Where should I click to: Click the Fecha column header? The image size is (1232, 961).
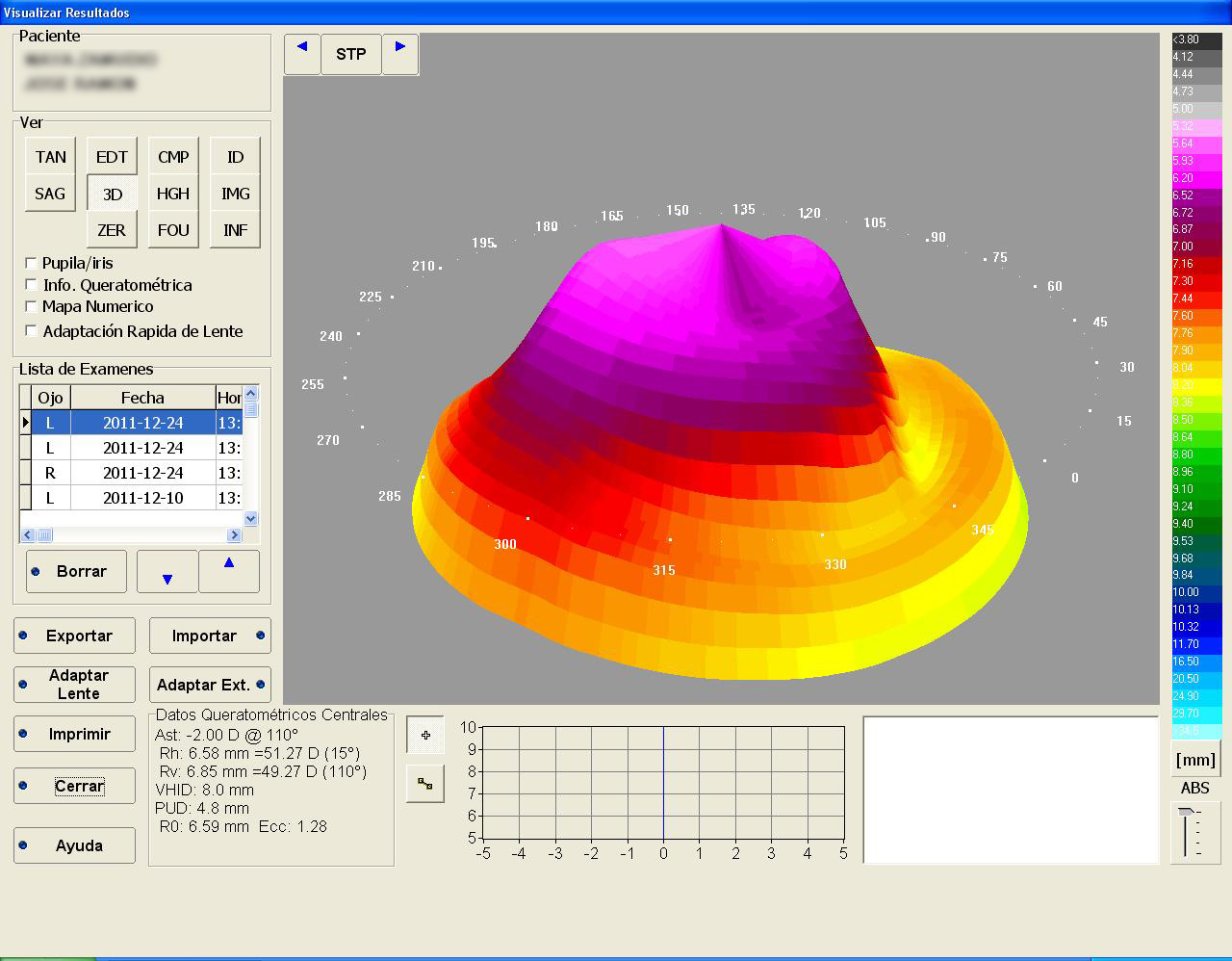(x=142, y=398)
